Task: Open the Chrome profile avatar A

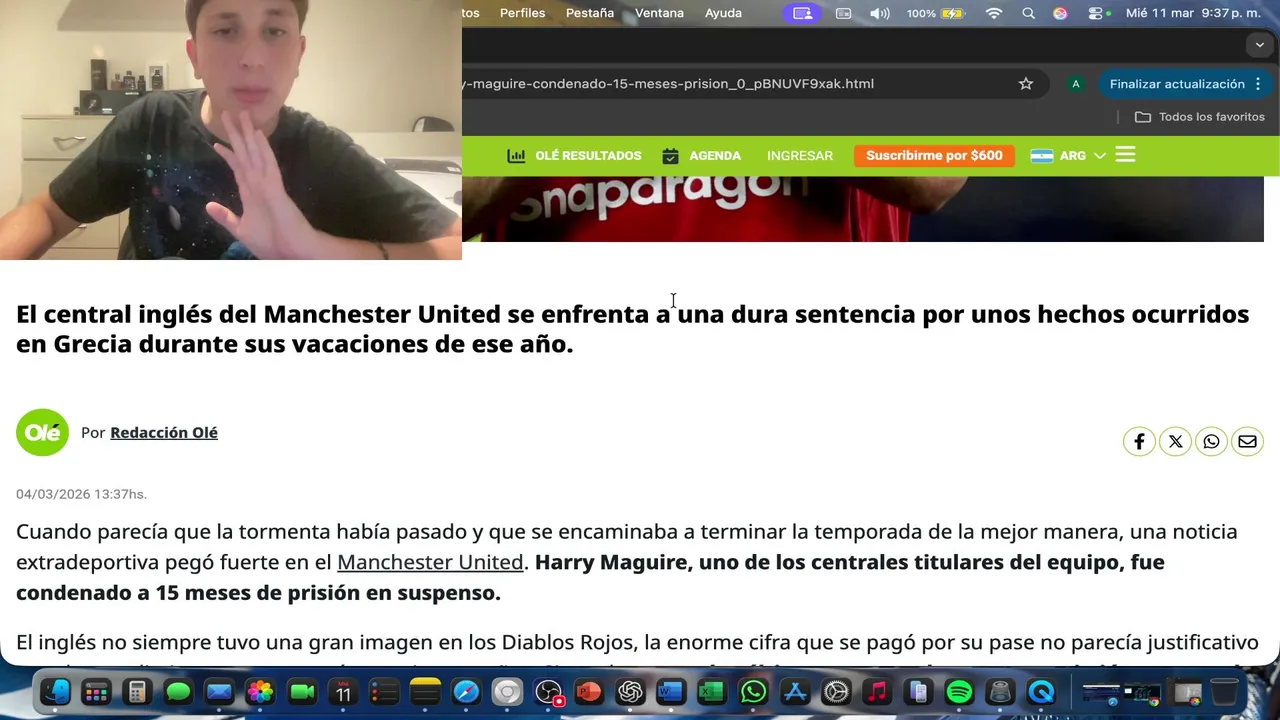Action: [x=1076, y=84]
